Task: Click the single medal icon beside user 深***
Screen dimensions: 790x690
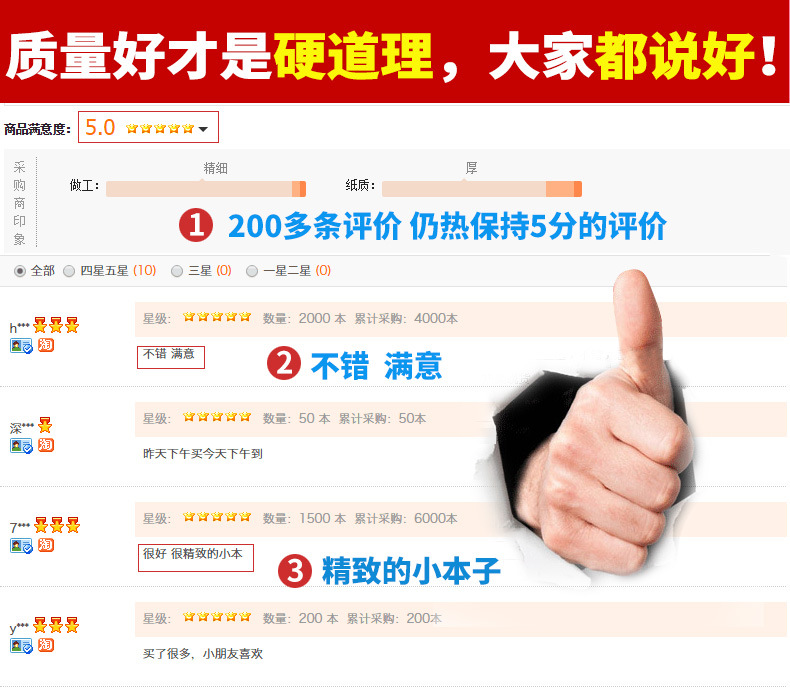Action: point(45,425)
